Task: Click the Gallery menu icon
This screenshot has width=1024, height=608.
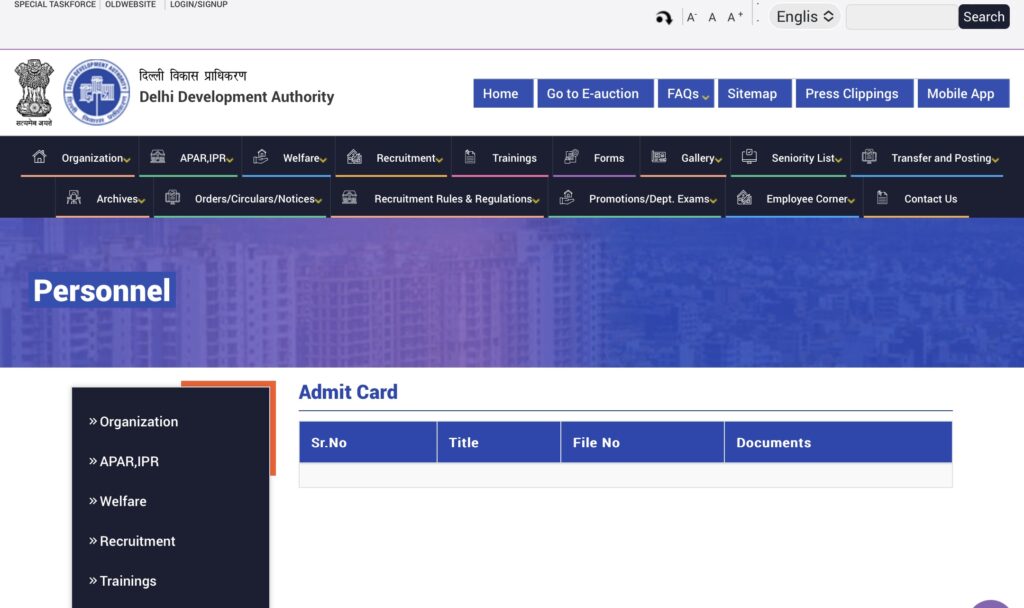Action: (x=658, y=157)
